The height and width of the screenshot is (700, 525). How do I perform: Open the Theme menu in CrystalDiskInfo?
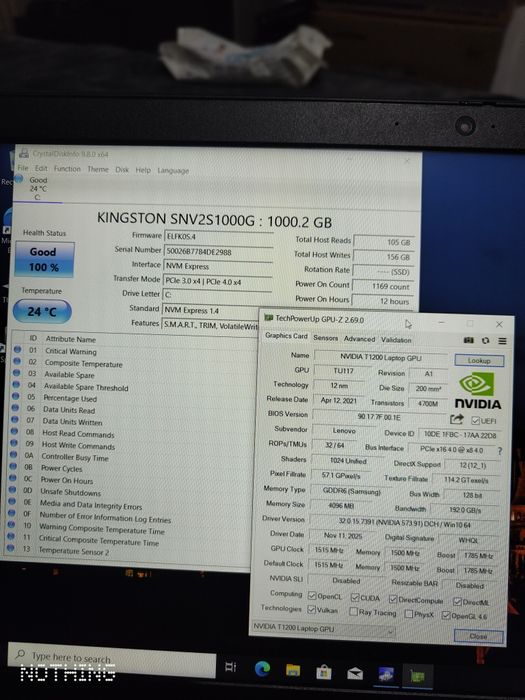98,169
